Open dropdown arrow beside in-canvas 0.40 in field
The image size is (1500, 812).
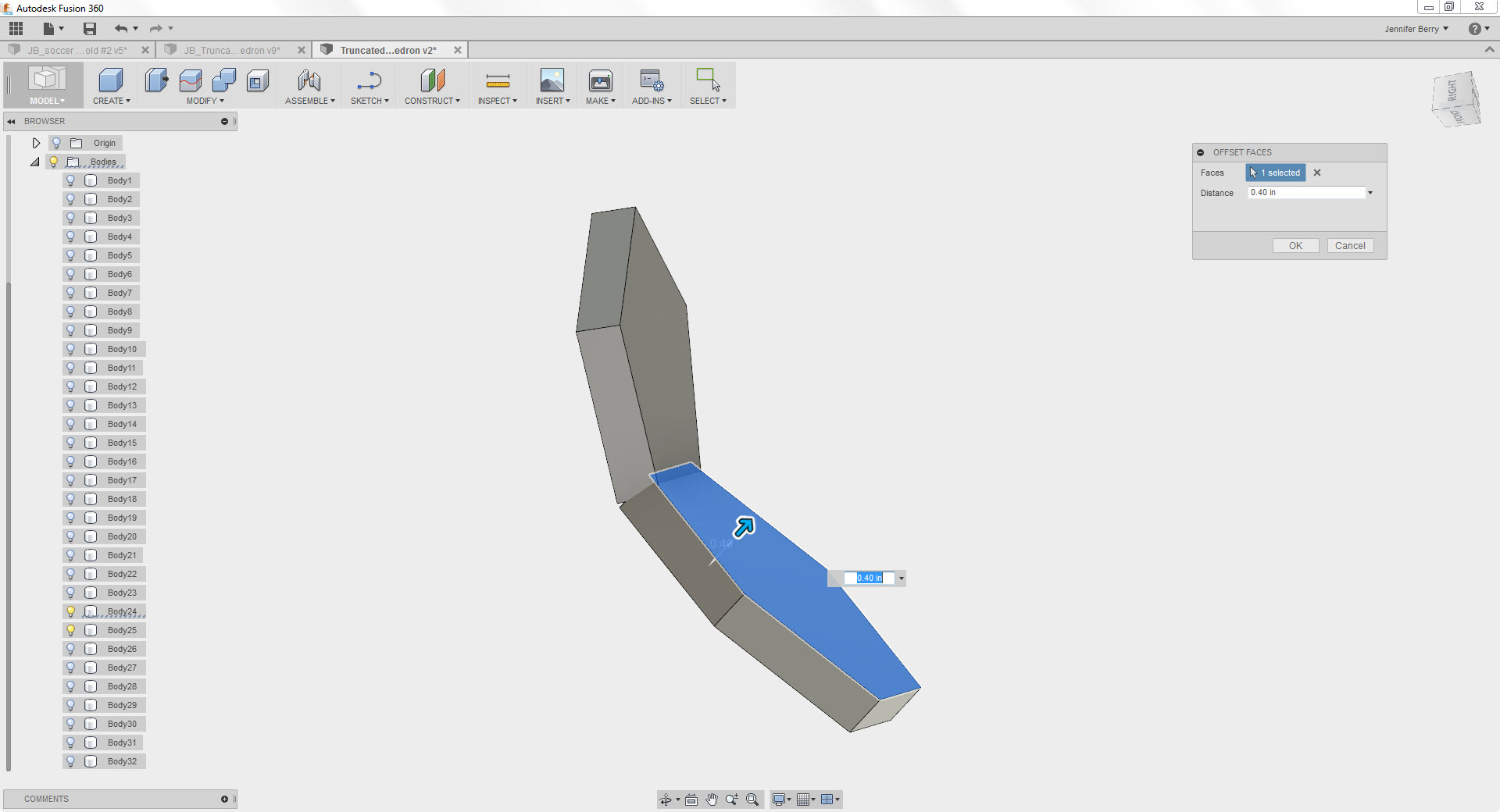click(901, 579)
